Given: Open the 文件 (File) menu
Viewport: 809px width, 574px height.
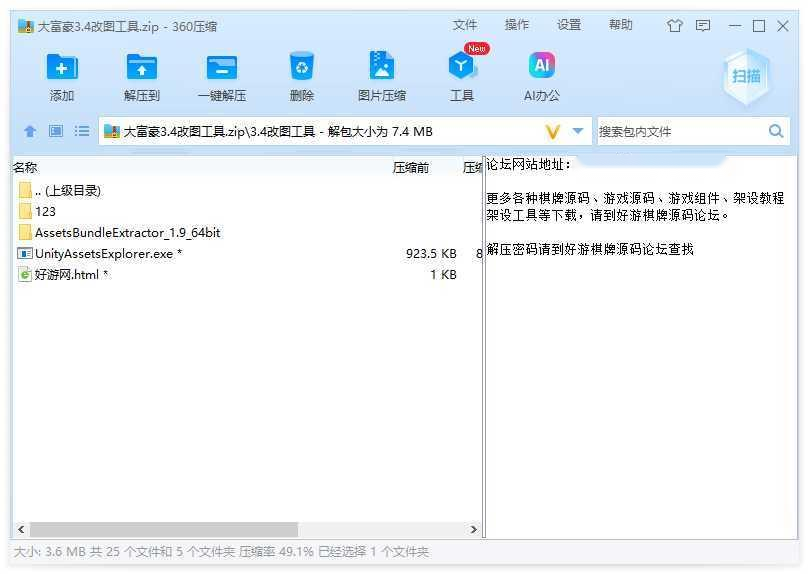Looking at the screenshot, I should [465, 25].
